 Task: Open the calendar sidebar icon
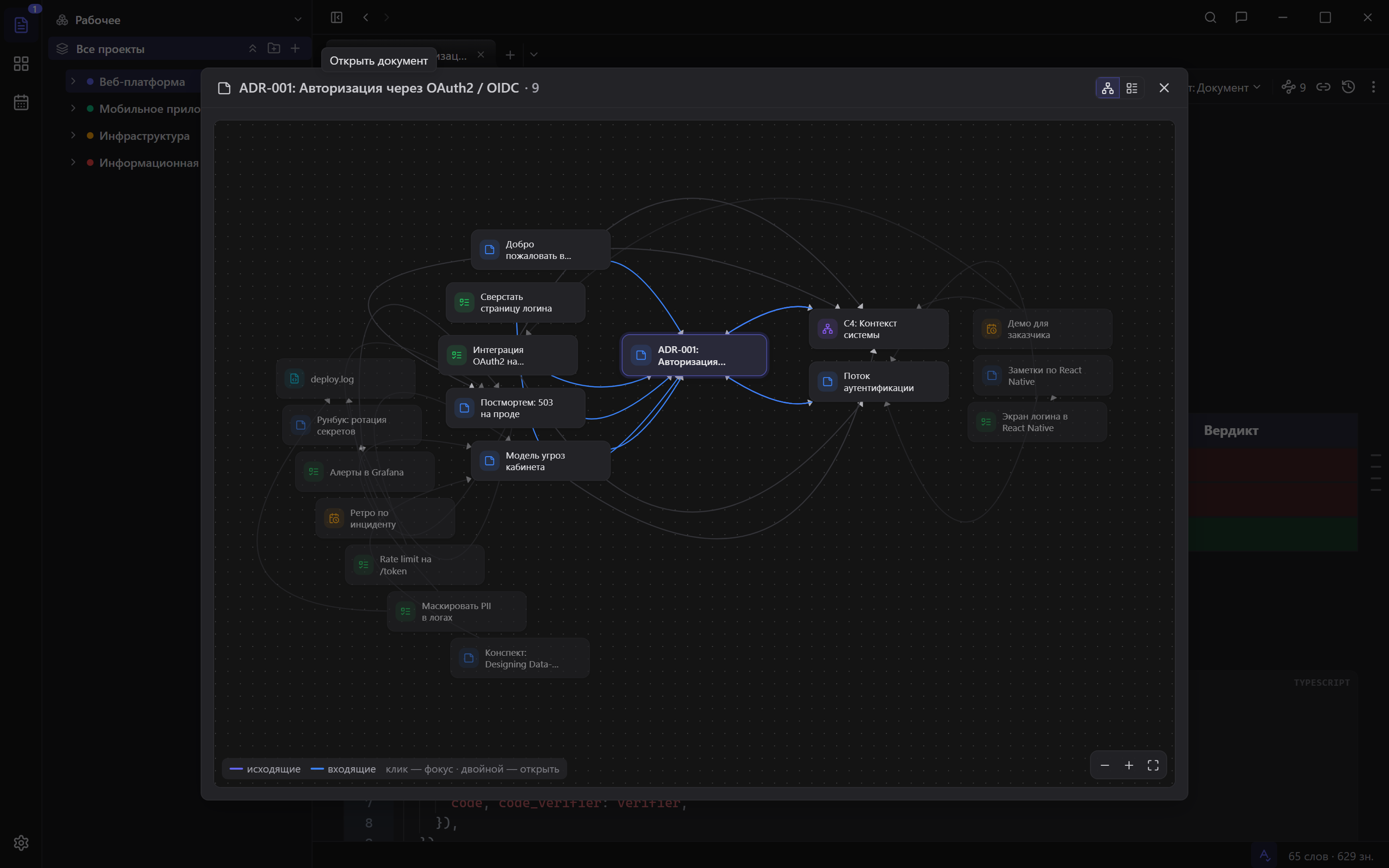point(21,102)
